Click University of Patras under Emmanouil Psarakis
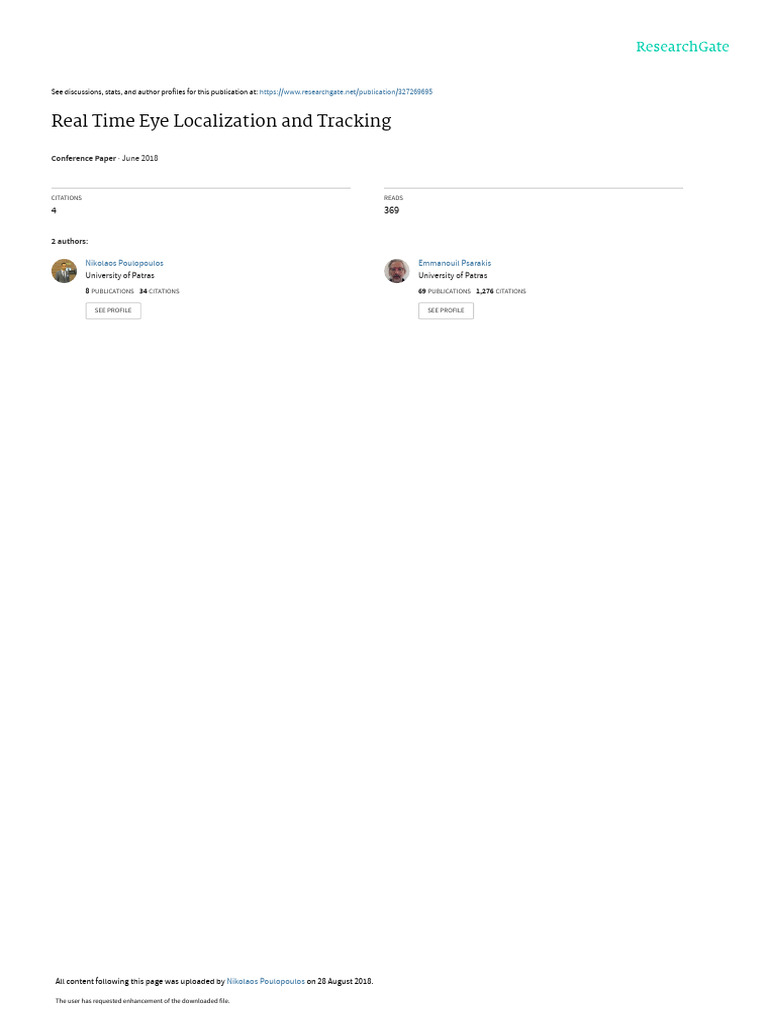Screen dimensions: 768x1024 [453, 276]
